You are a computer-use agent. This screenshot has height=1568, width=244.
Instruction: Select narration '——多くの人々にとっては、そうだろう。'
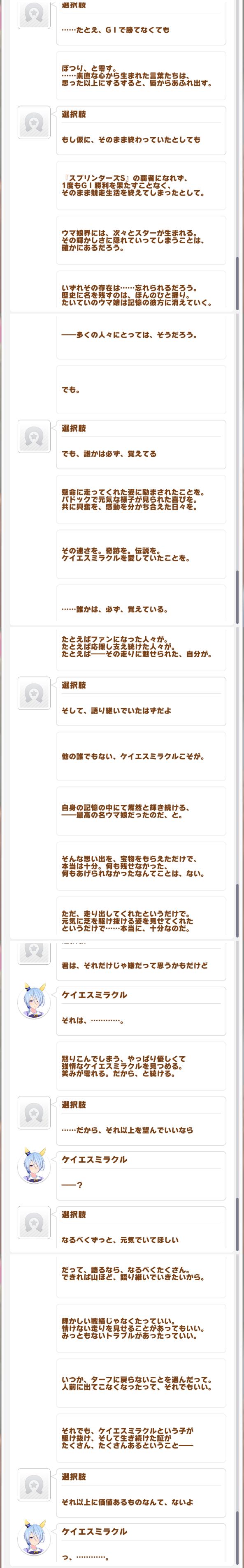141,336
